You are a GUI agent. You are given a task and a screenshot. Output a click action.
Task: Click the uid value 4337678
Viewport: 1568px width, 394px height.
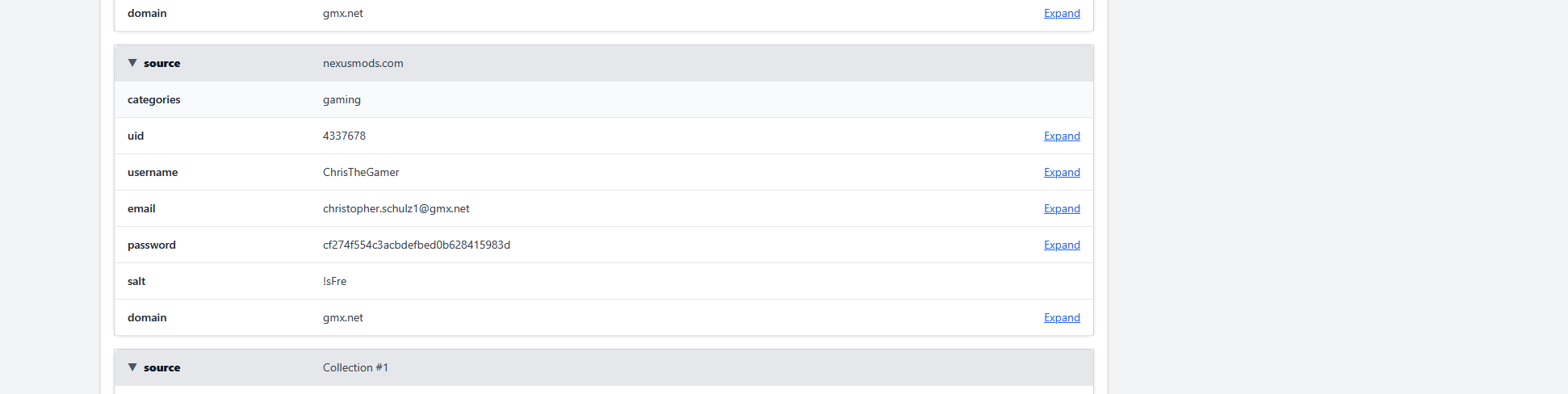(x=344, y=136)
